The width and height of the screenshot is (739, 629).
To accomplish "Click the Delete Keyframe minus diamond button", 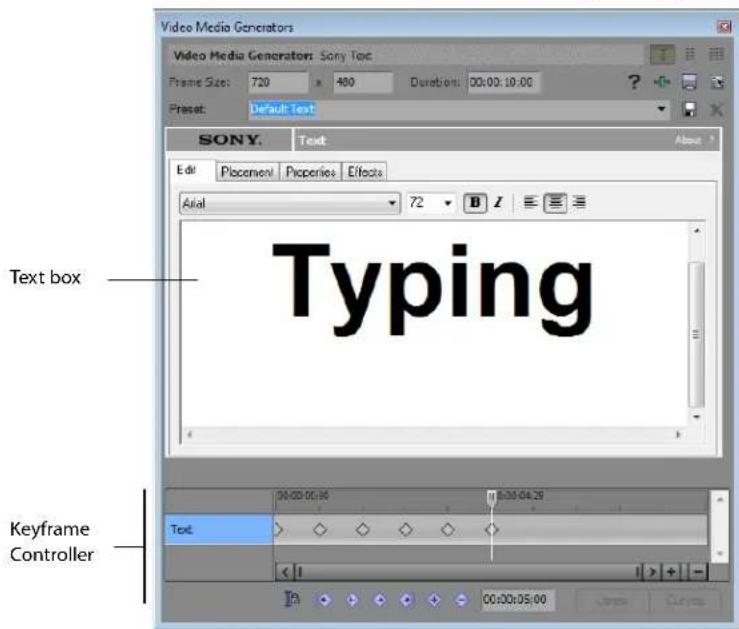I will 461,600.
